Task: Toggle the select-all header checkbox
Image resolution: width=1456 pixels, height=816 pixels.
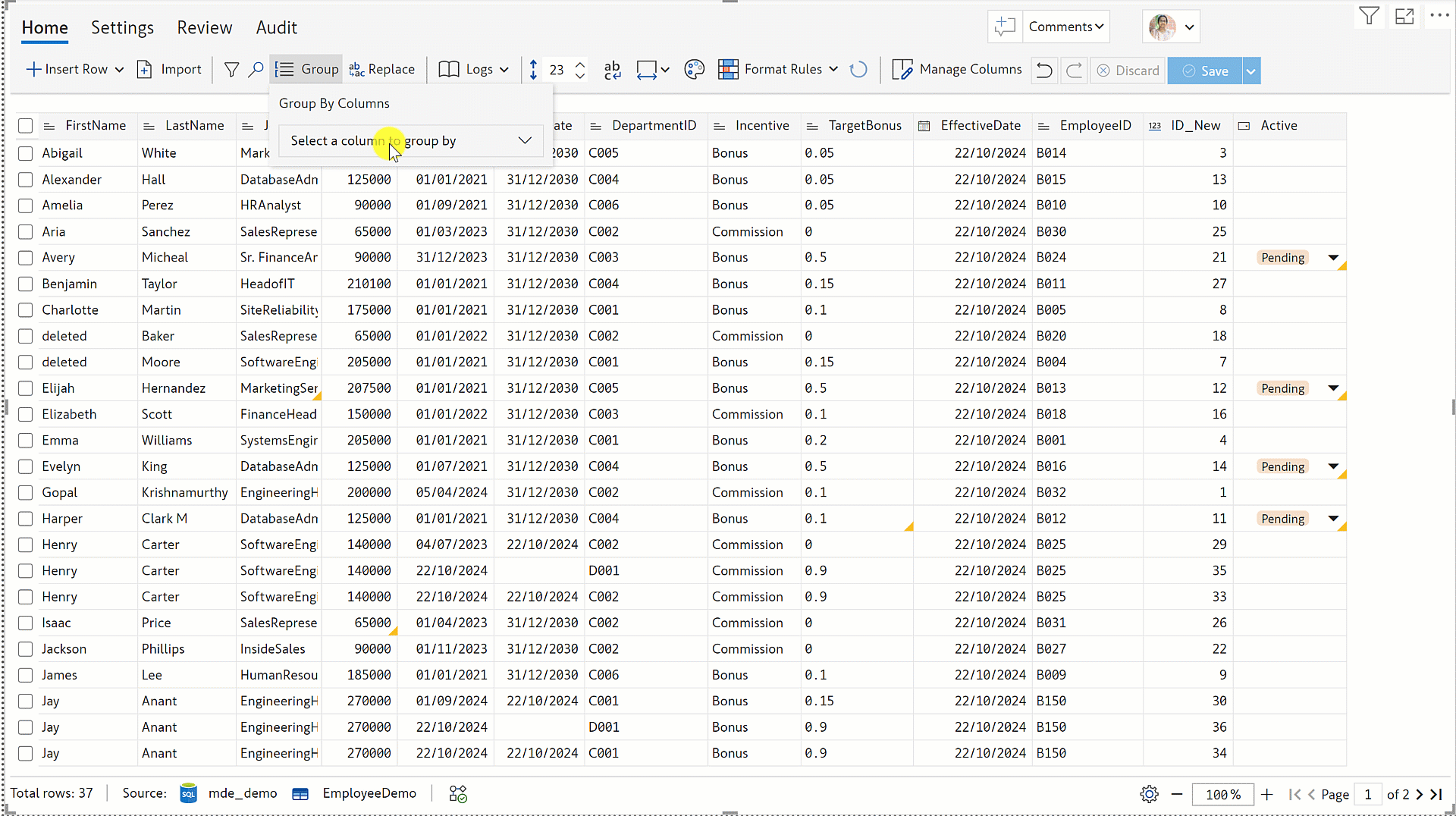Action: click(x=26, y=126)
